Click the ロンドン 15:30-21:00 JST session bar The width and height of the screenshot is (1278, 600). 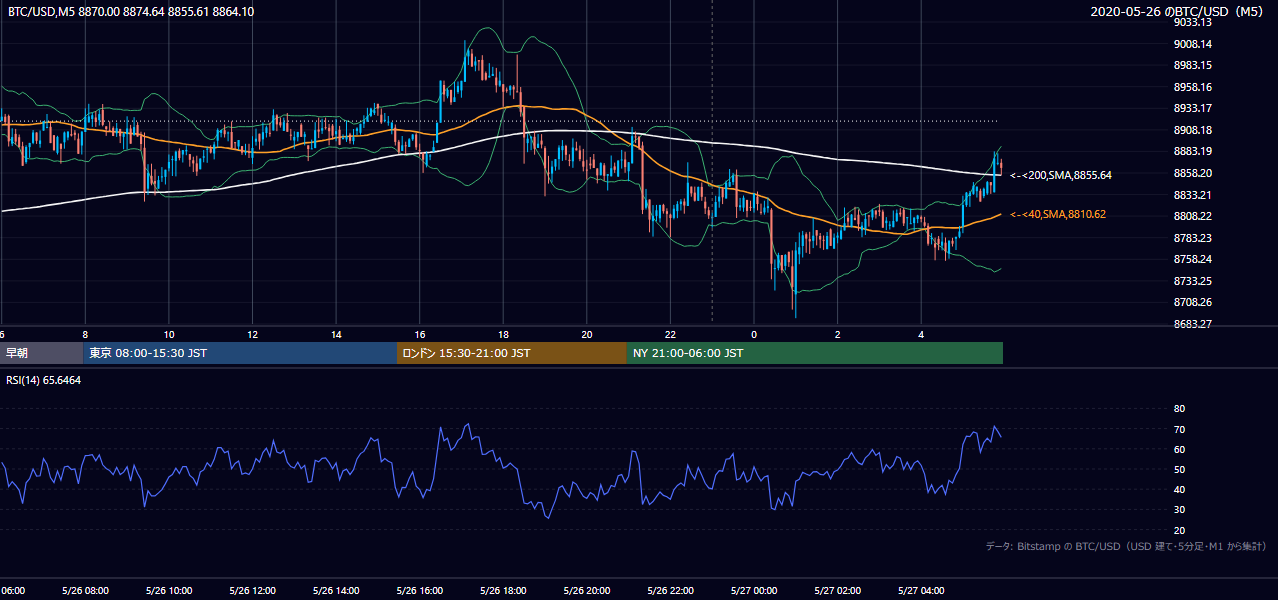512,353
